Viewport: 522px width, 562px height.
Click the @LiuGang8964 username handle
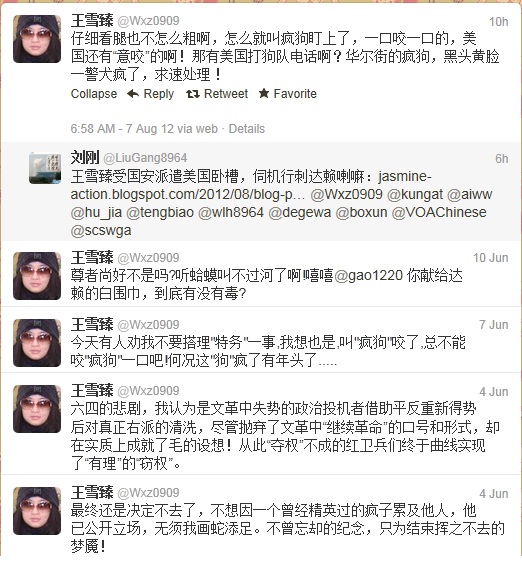point(145,158)
